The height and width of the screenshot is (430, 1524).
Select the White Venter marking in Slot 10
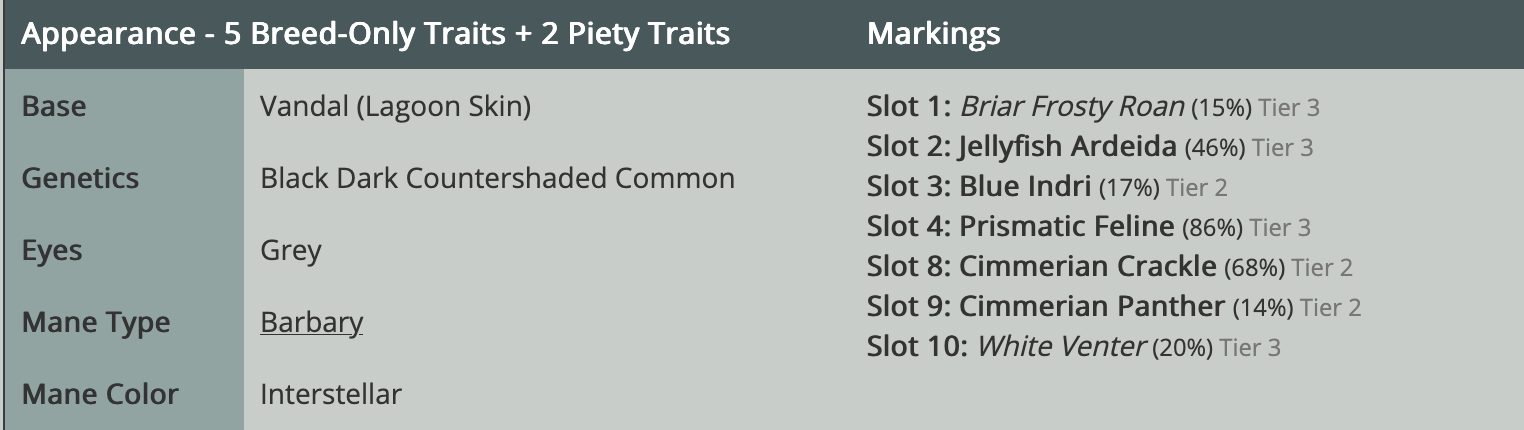tap(1061, 347)
